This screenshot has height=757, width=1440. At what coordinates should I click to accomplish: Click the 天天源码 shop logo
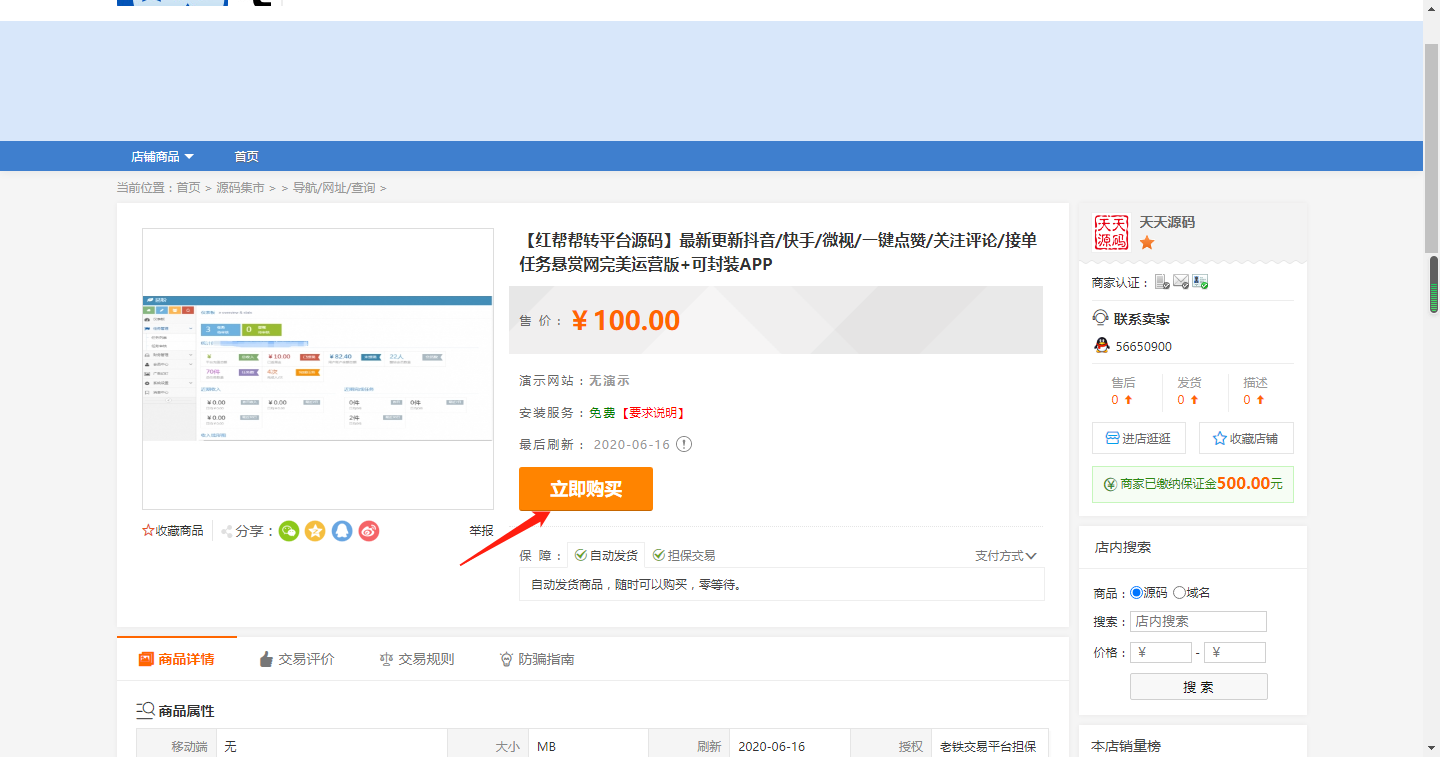click(x=1111, y=232)
